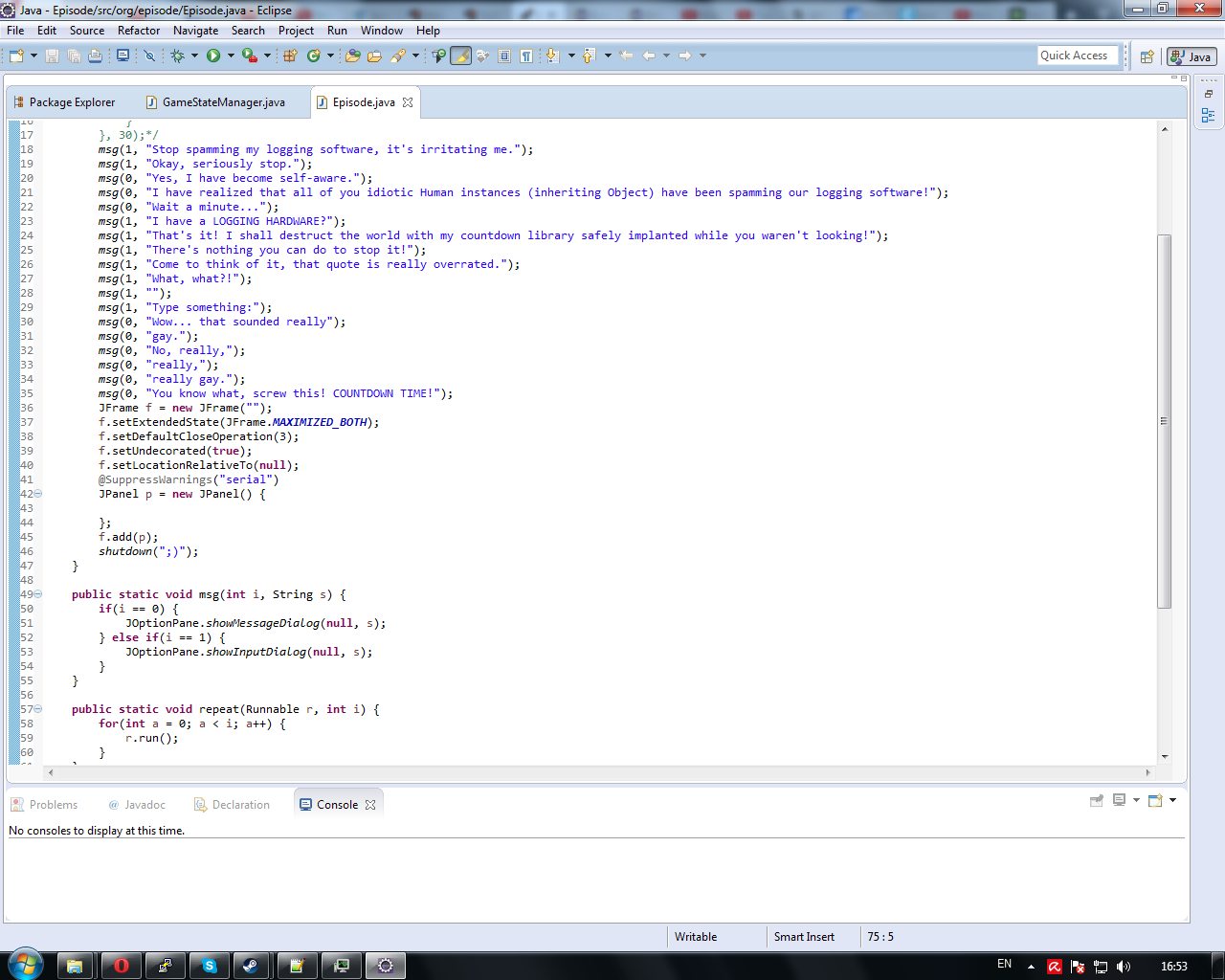The image size is (1225, 980).
Task: Open the Source menu
Action: click(87, 31)
